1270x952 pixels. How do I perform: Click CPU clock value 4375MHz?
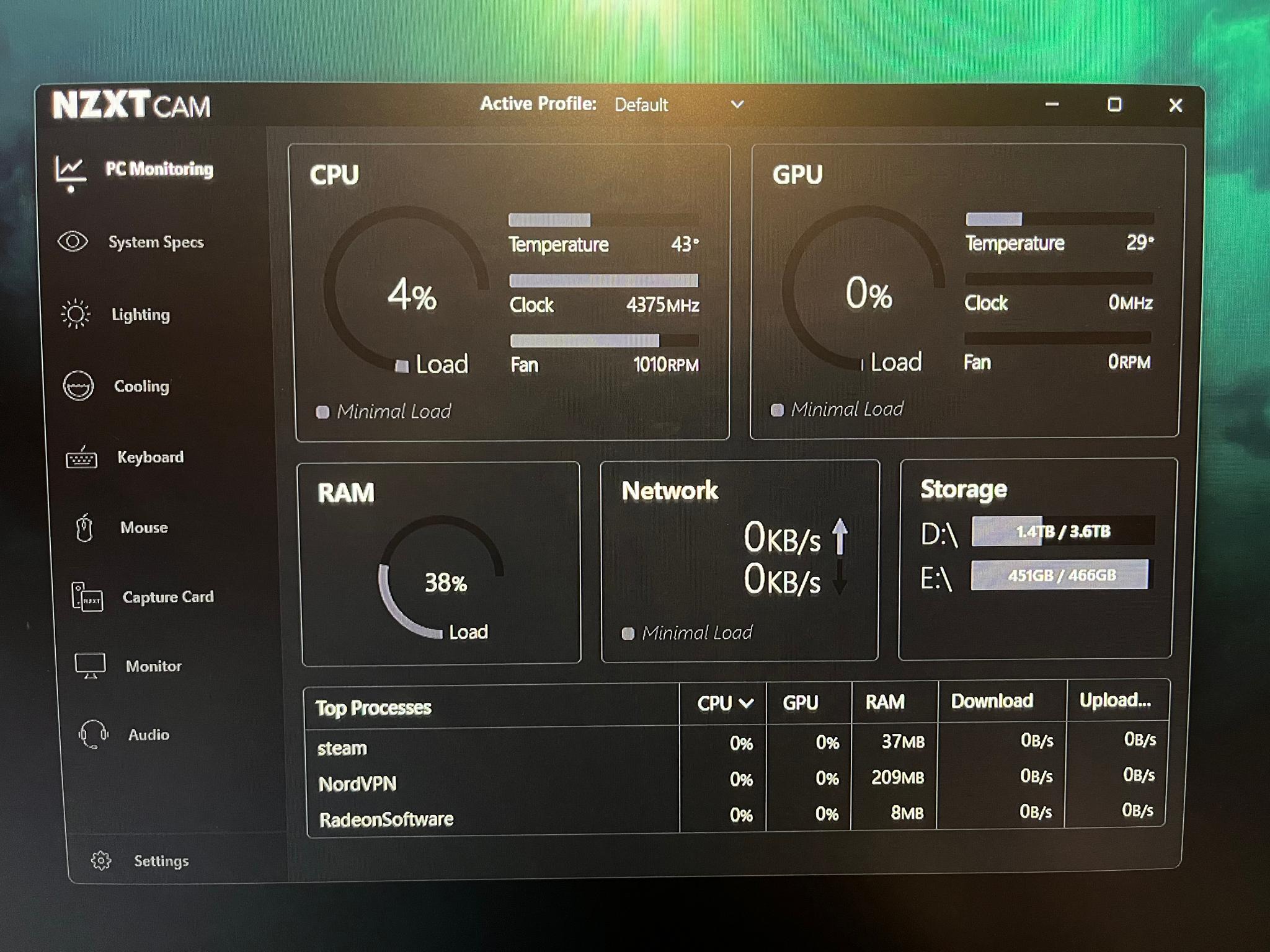[662, 305]
